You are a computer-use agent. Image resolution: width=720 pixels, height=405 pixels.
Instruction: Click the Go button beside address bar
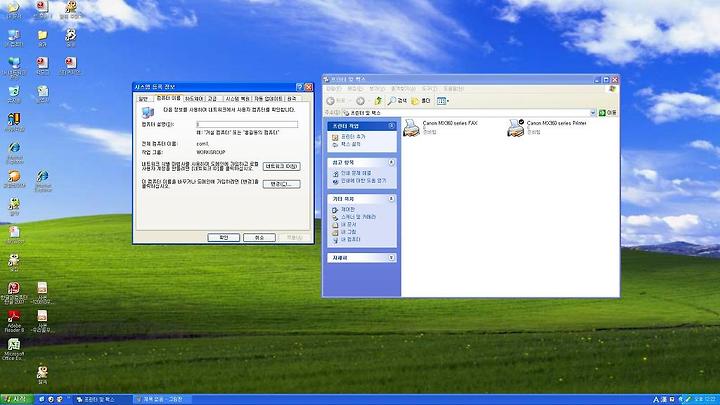608,113
